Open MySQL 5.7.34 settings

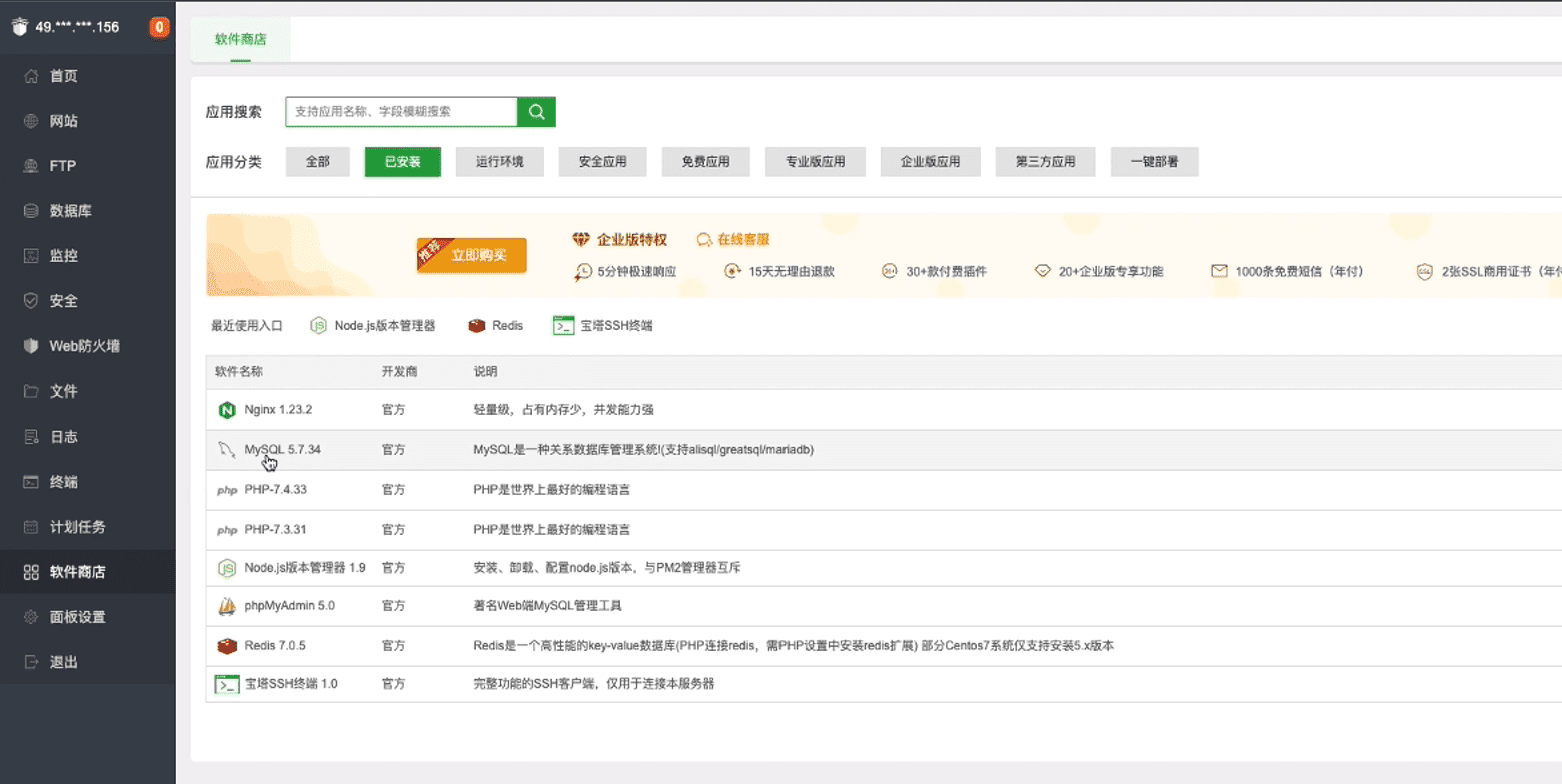click(x=282, y=450)
